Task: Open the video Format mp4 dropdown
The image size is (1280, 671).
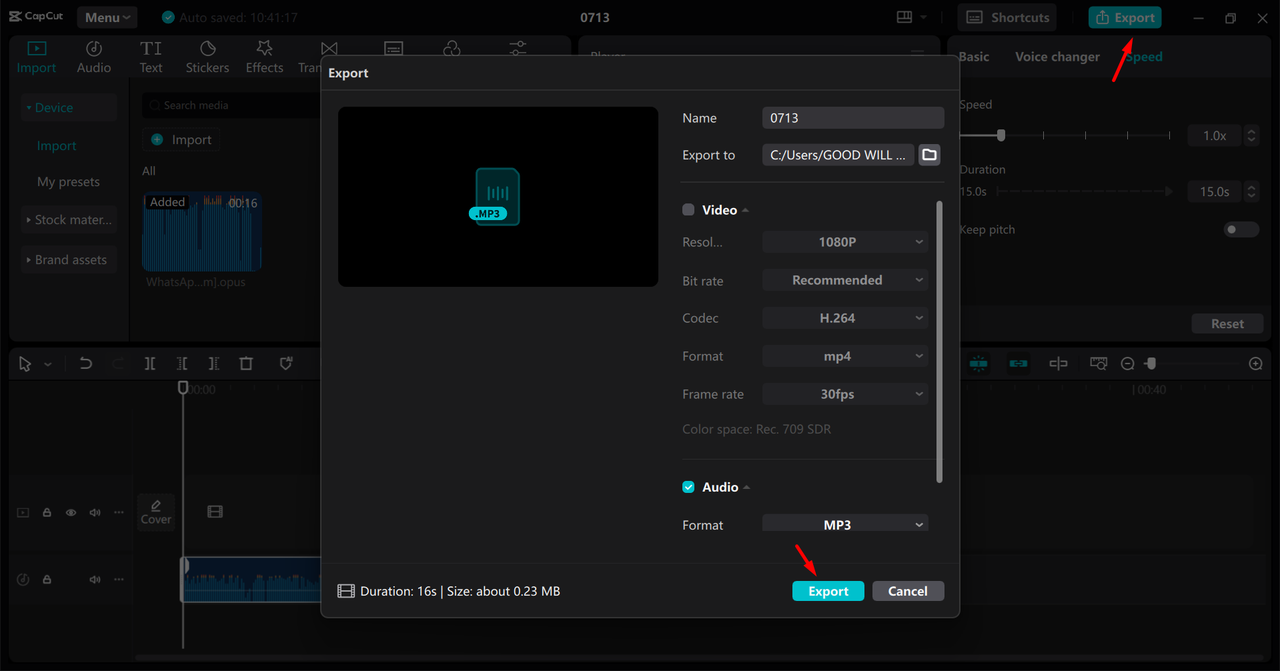Action: (845, 356)
